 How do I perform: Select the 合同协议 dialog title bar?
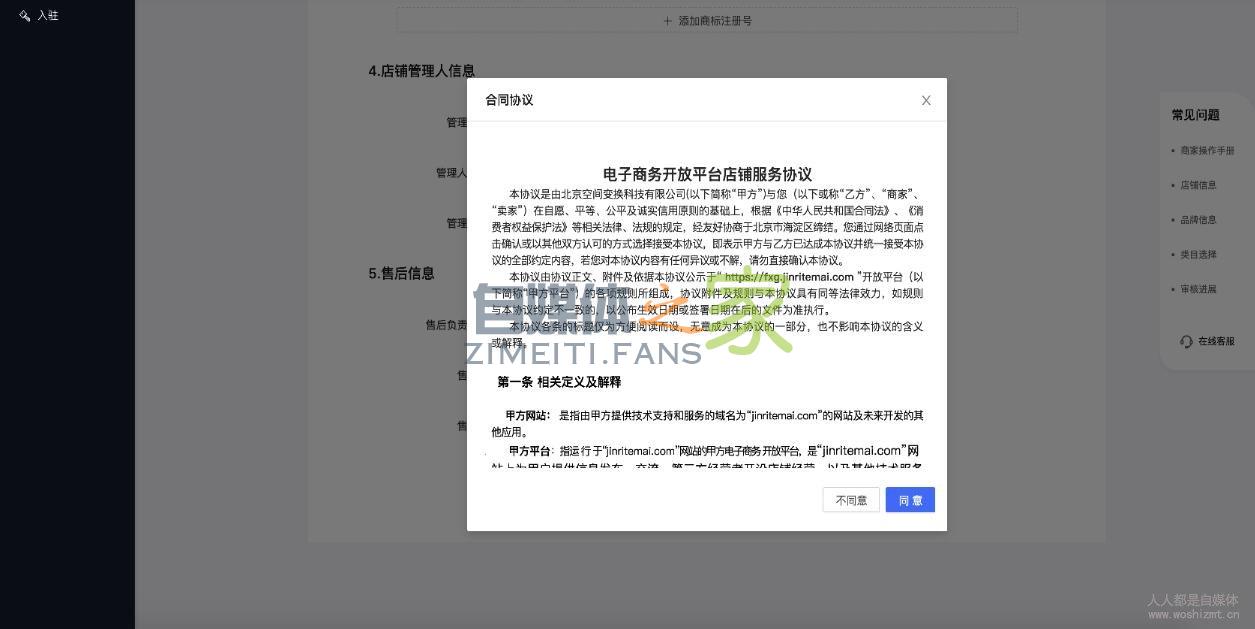(x=510, y=99)
